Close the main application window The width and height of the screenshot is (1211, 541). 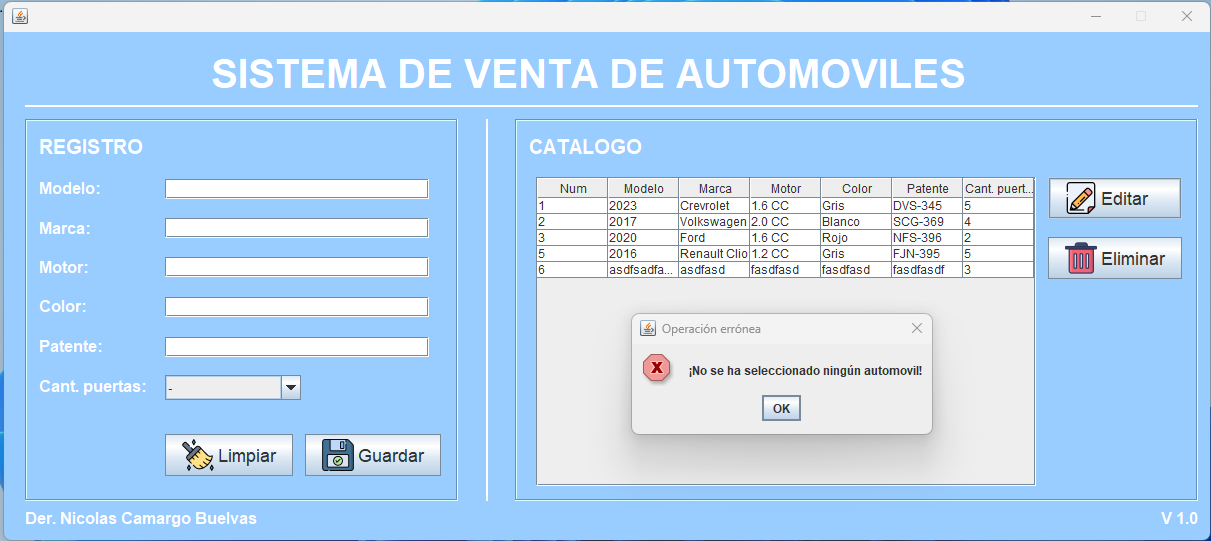coord(1187,16)
